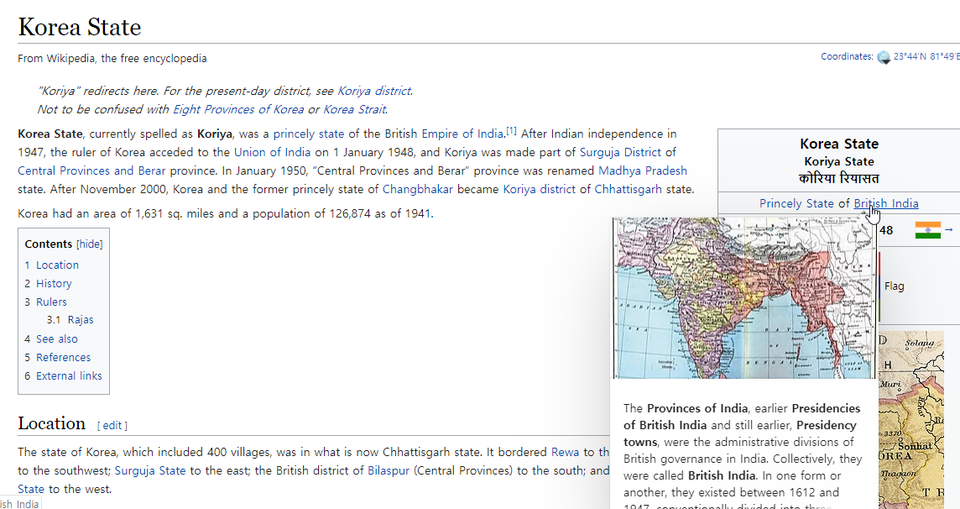Follow the Eight Provinces of Korea link

coord(238,109)
